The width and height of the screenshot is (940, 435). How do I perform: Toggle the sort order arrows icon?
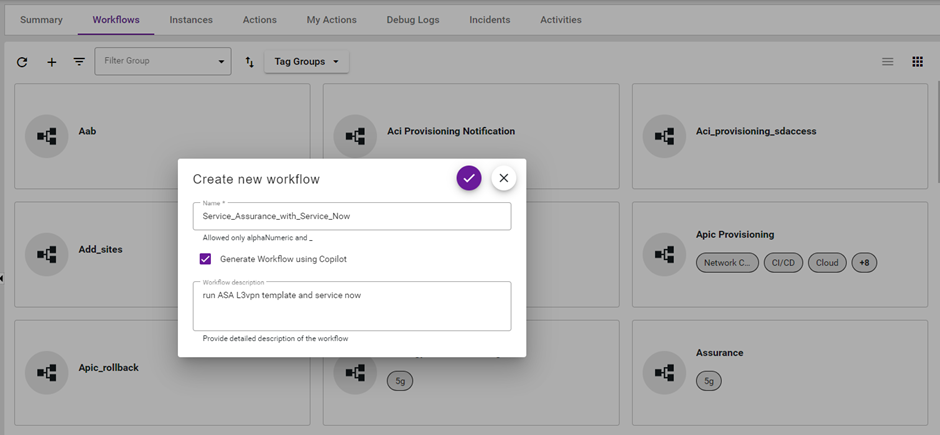pyautogui.click(x=250, y=62)
